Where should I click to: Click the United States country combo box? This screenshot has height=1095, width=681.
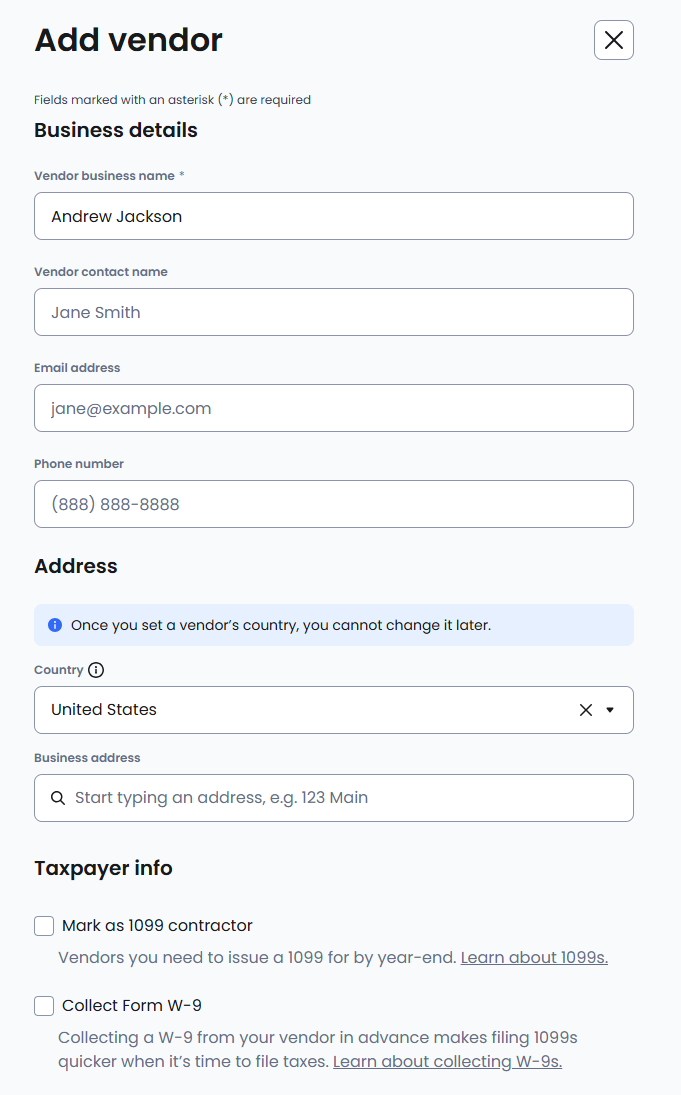[x=300, y=710]
